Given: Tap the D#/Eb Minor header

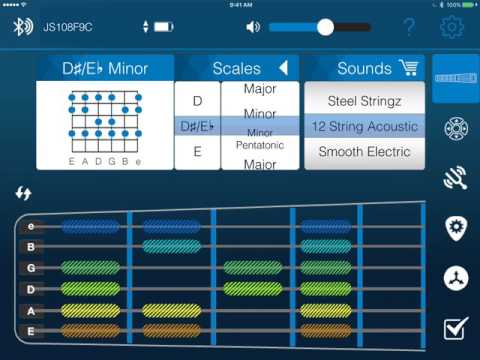Looking at the screenshot, I should coord(105,68).
